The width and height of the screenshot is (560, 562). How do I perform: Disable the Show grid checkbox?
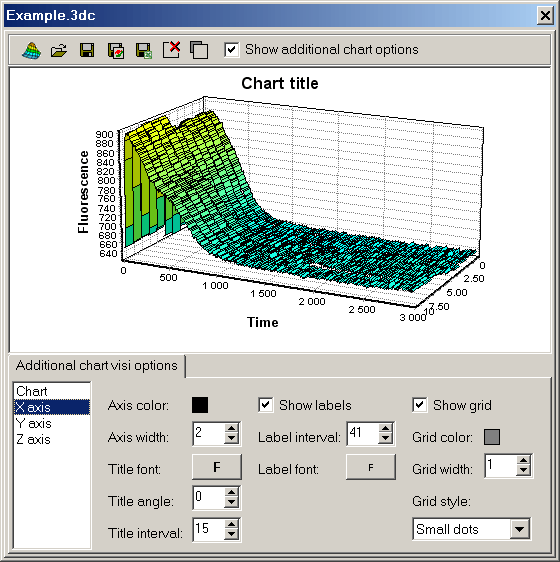420,405
